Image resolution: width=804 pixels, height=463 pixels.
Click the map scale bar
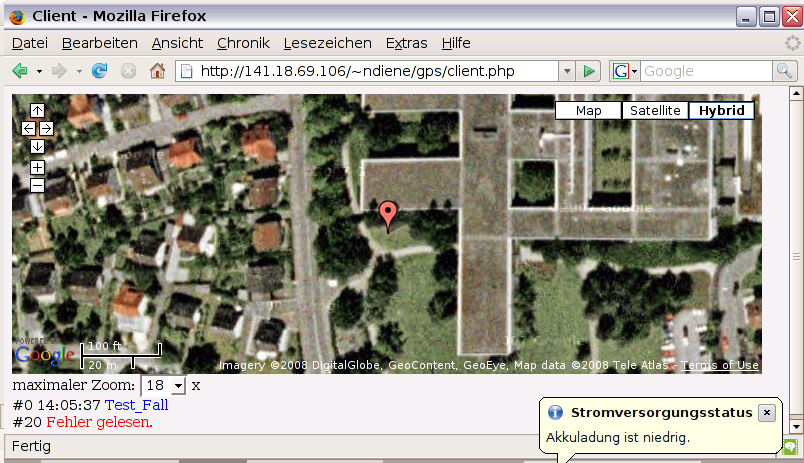(x=121, y=356)
